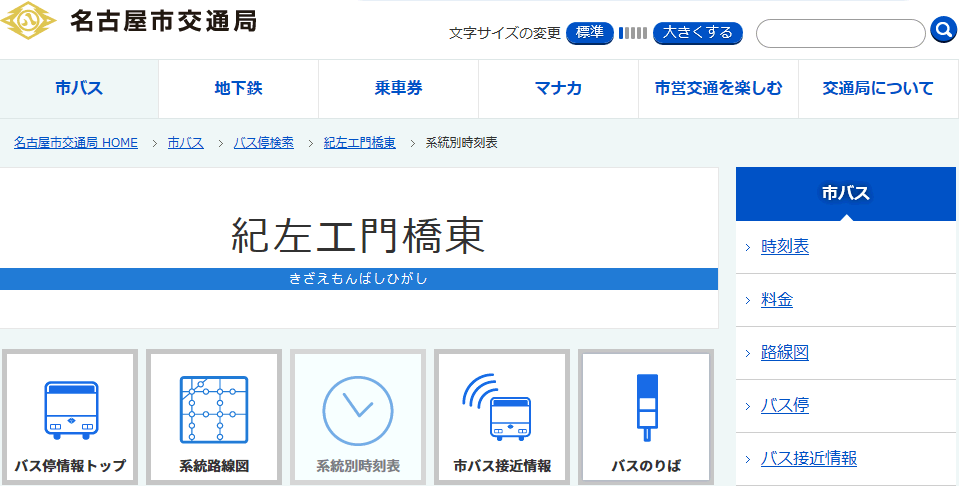Open the 乗車券 navigation tab
The width and height of the screenshot is (959, 486).
[398, 88]
